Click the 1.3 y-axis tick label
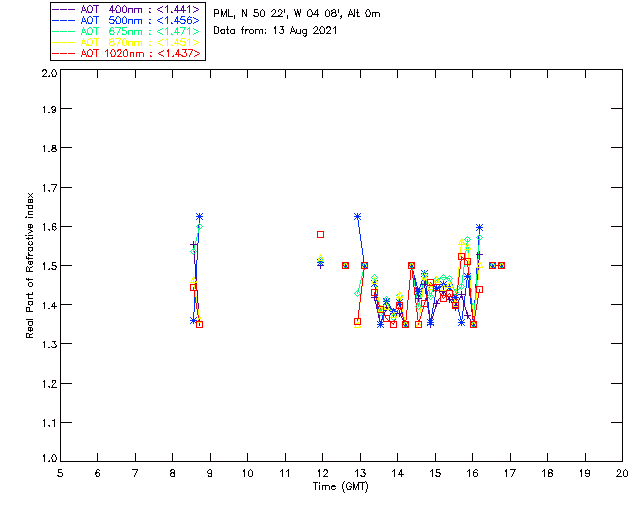This screenshot has height=512, width=640. pyautogui.click(x=49, y=344)
